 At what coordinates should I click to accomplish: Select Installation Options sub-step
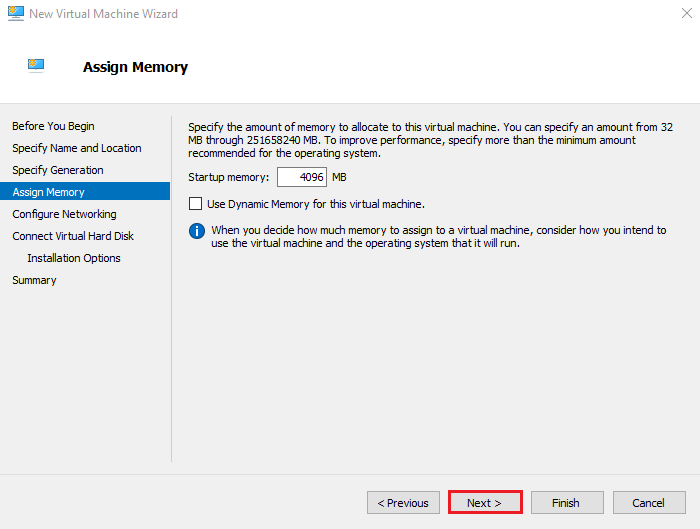(x=74, y=258)
